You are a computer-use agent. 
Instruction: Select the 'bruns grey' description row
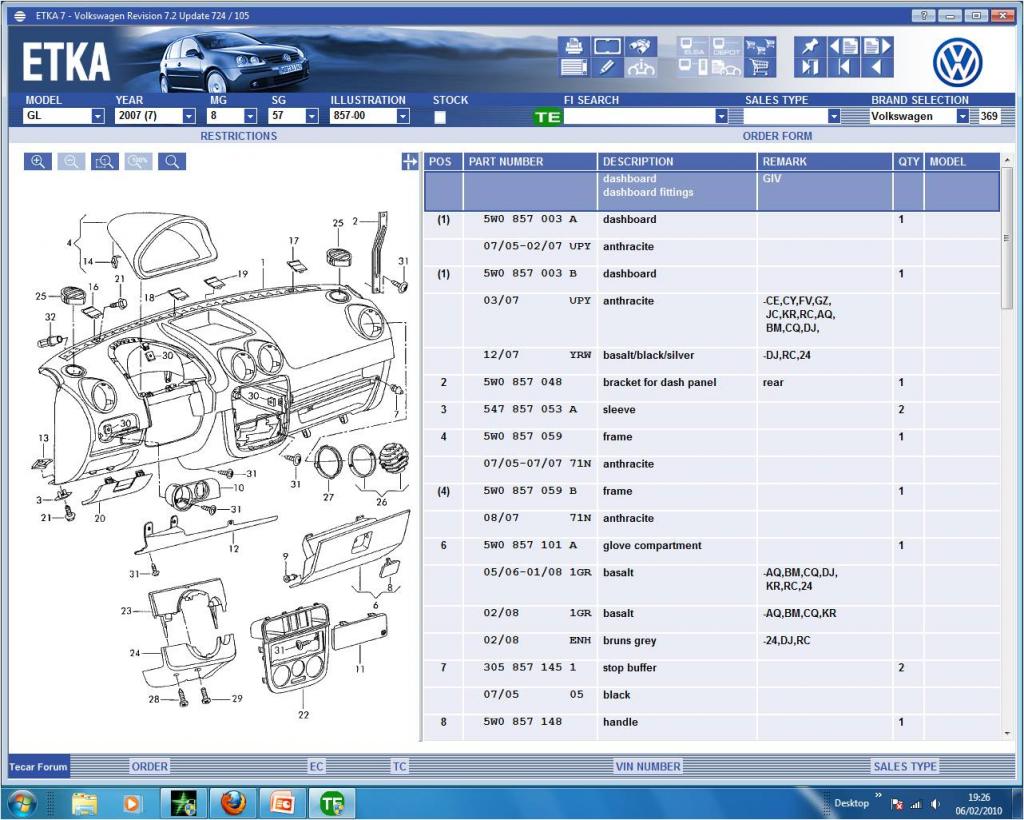coord(630,640)
